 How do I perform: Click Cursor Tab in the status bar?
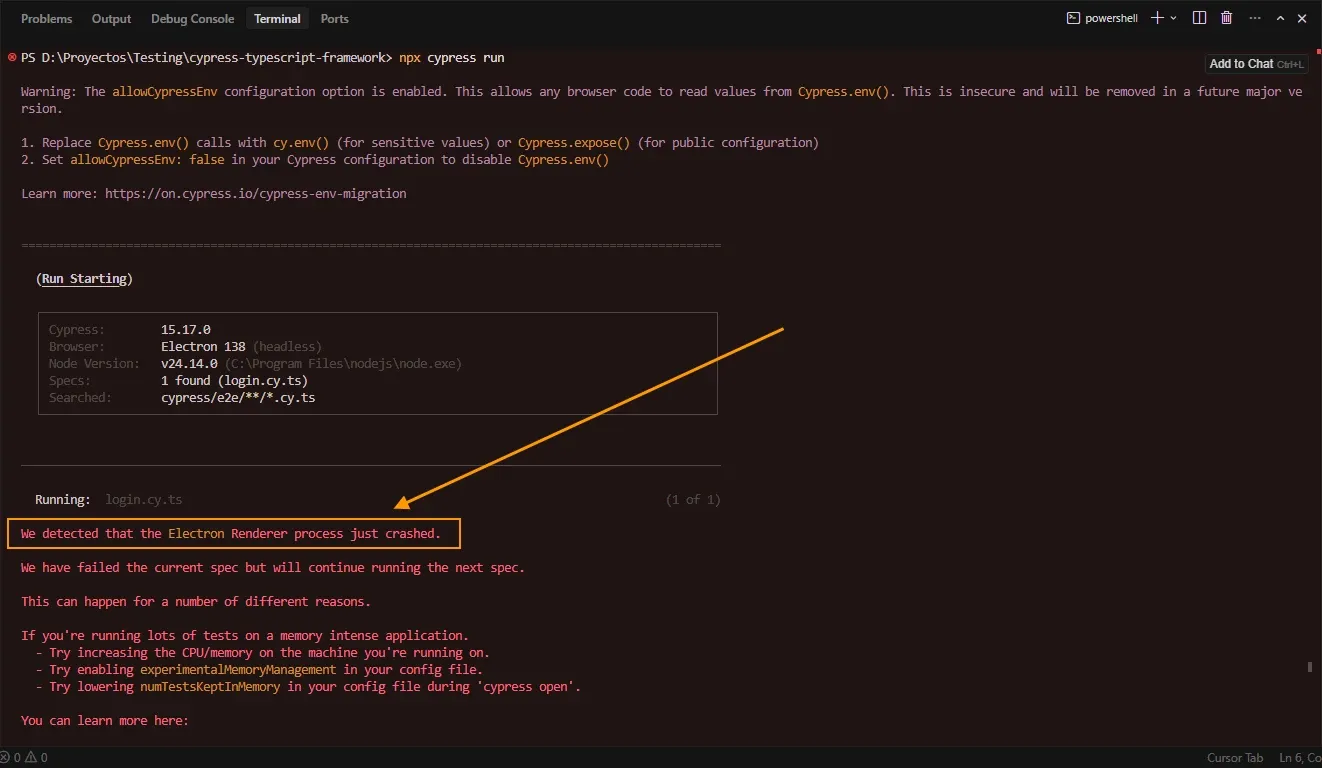tap(1235, 758)
